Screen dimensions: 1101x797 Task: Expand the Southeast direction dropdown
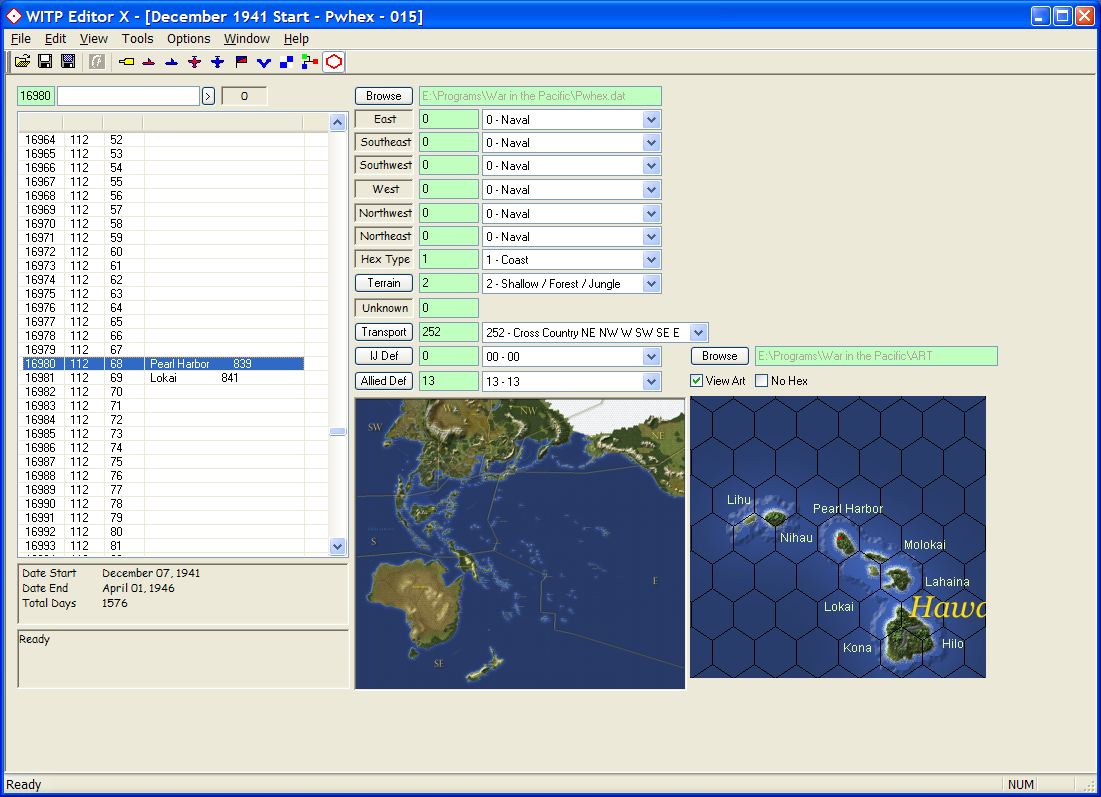pos(651,143)
